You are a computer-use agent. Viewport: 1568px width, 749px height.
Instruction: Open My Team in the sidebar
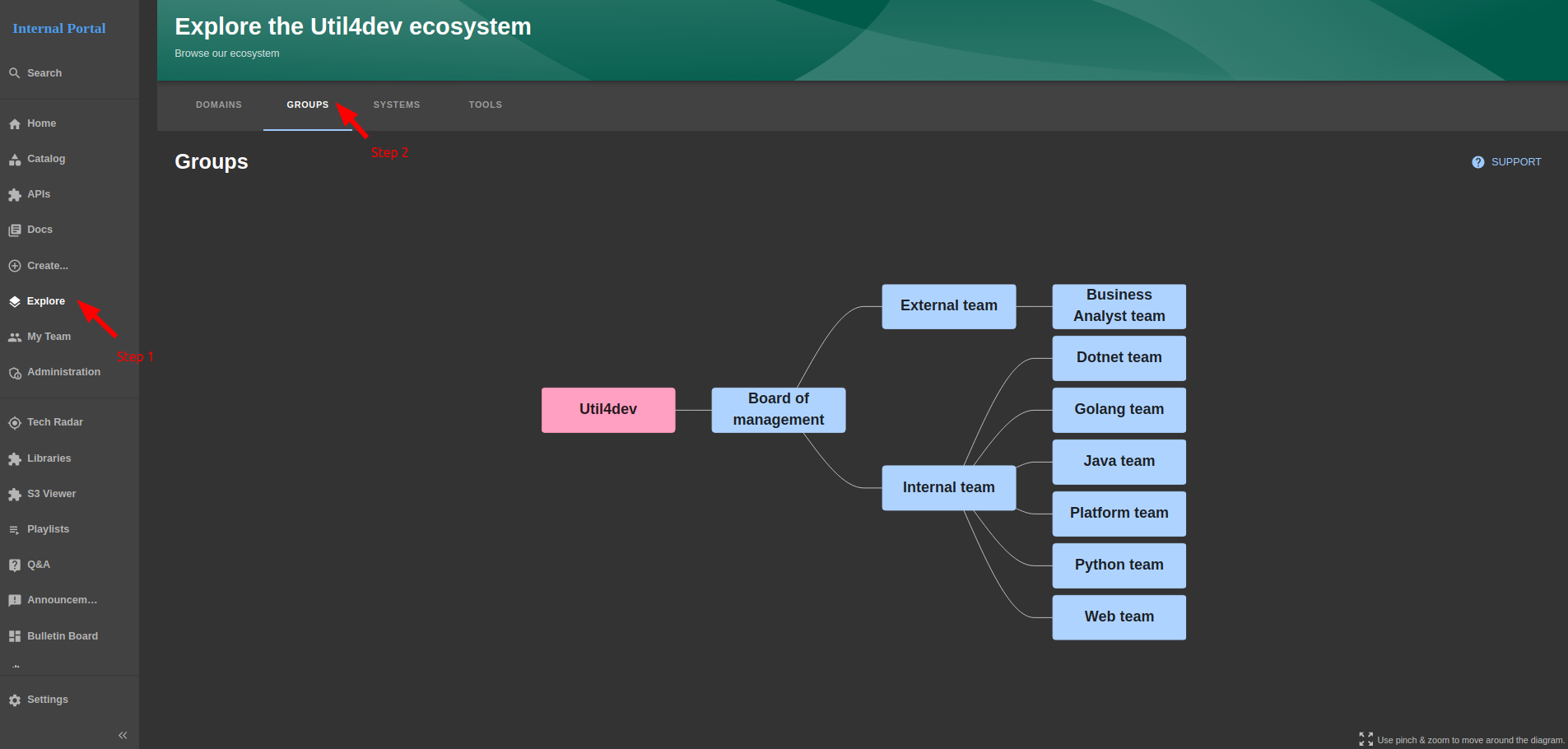[49, 337]
